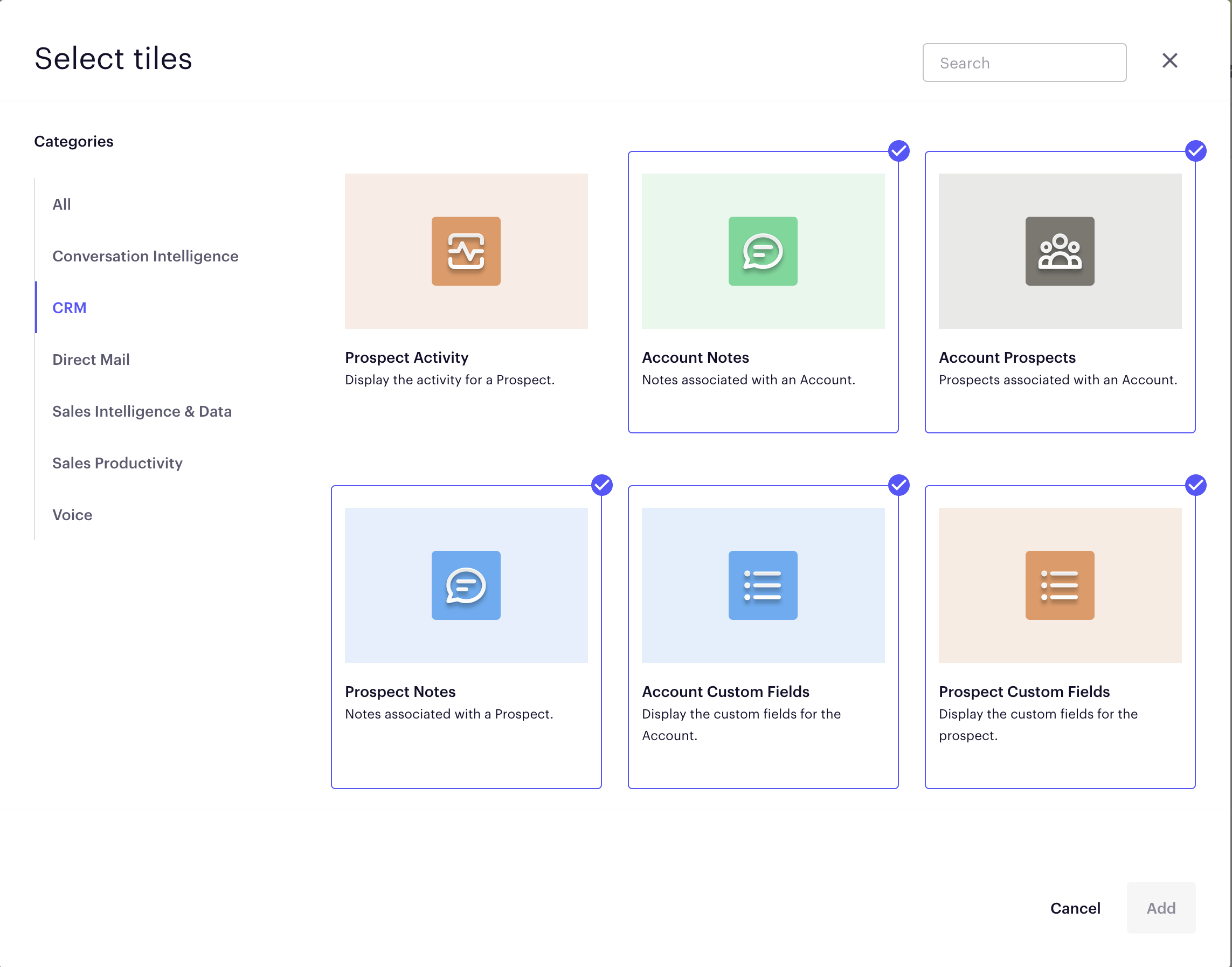Click the Account Custom Fields list icon
This screenshot has height=967, width=1232.
tap(763, 585)
